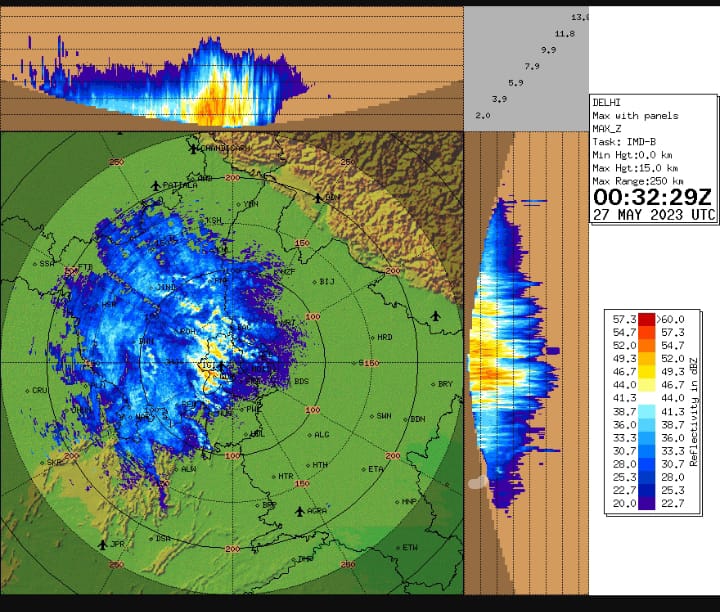Viewport: 720px width, 612px height.
Task: Click the Agra airport plane icon
Action: coord(299,511)
